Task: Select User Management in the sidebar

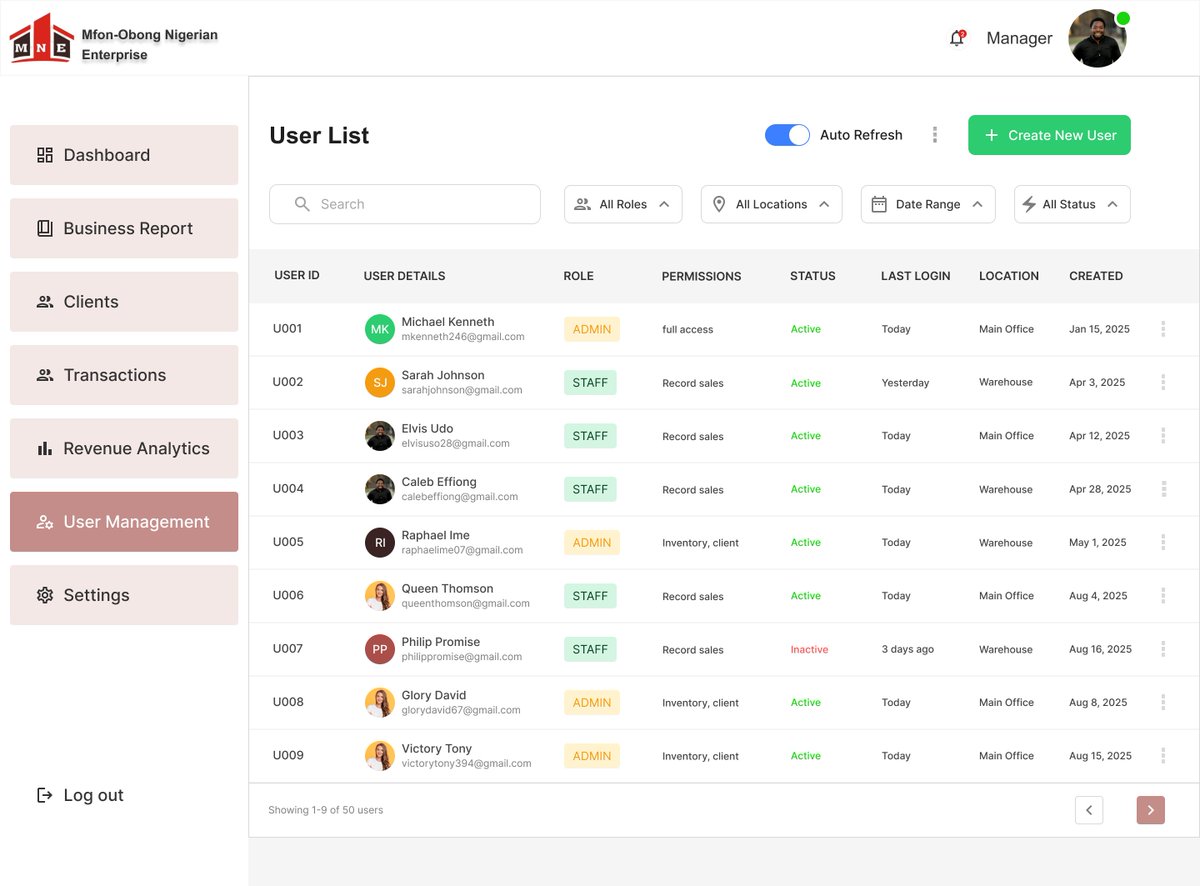Action: point(124,522)
